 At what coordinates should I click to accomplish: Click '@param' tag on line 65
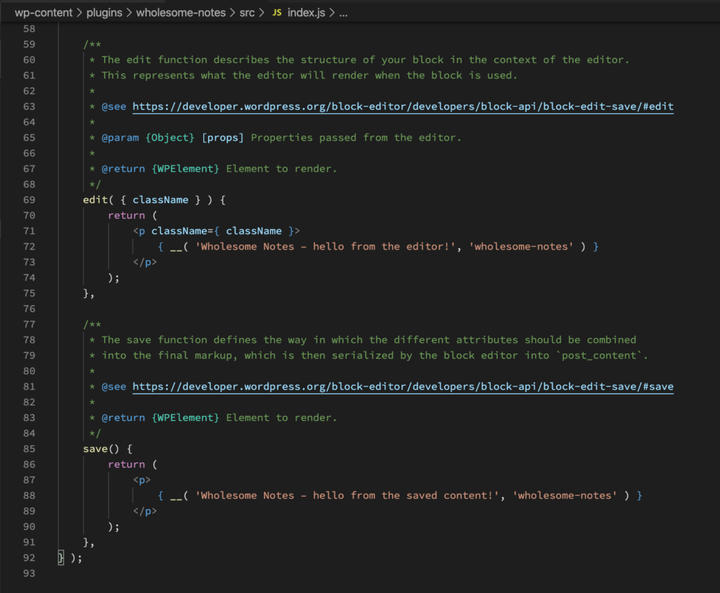(x=120, y=138)
